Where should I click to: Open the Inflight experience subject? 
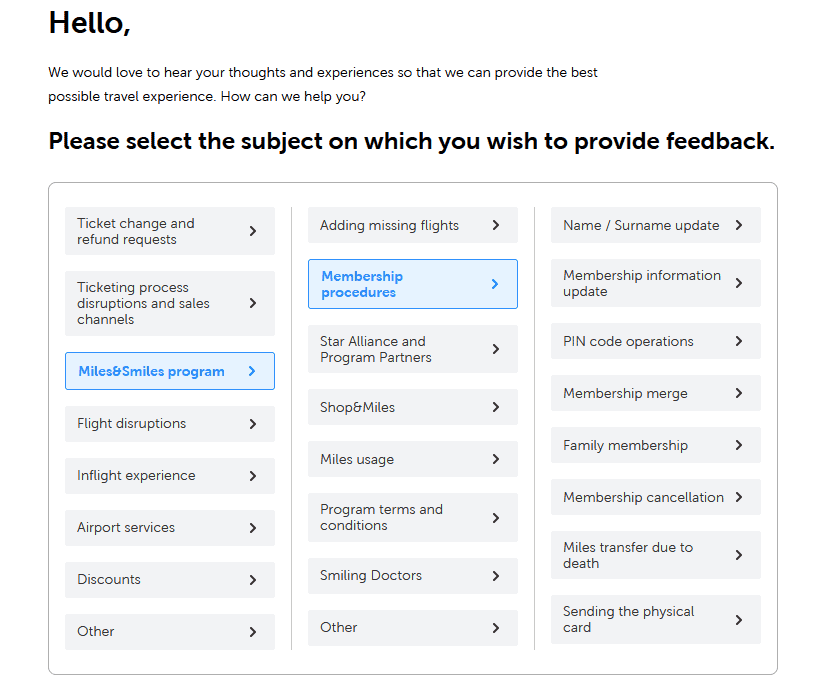coord(169,476)
